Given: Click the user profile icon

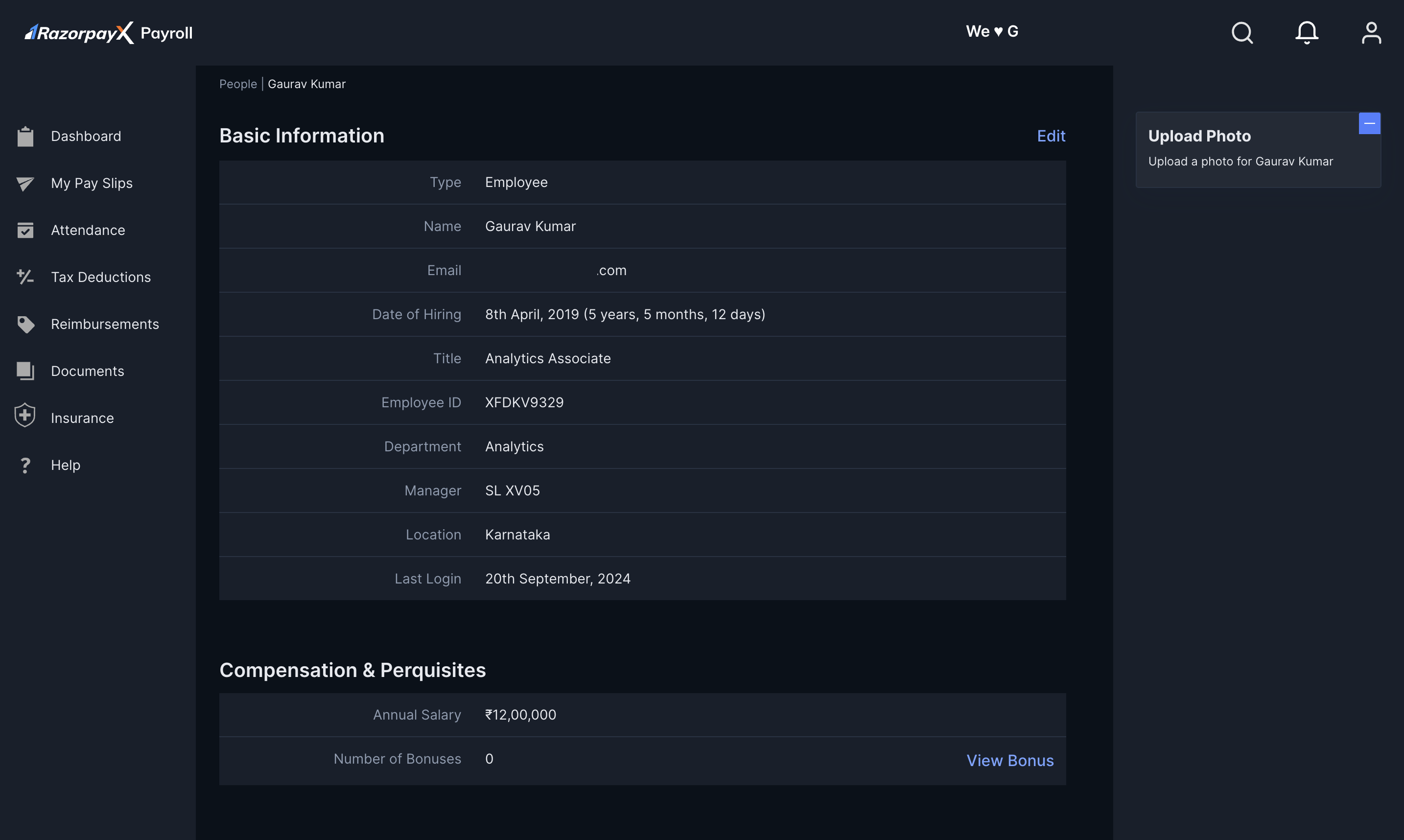Looking at the screenshot, I should [1371, 32].
